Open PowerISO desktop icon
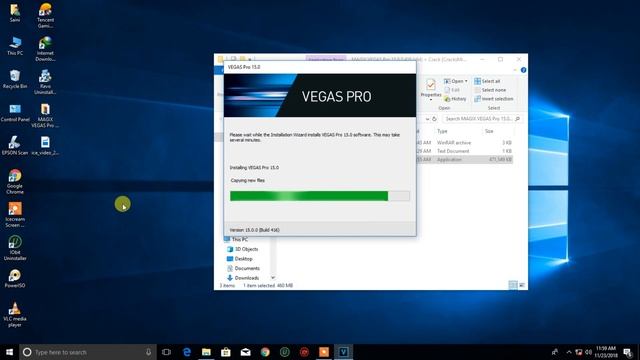 pyautogui.click(x=15, y=278)
